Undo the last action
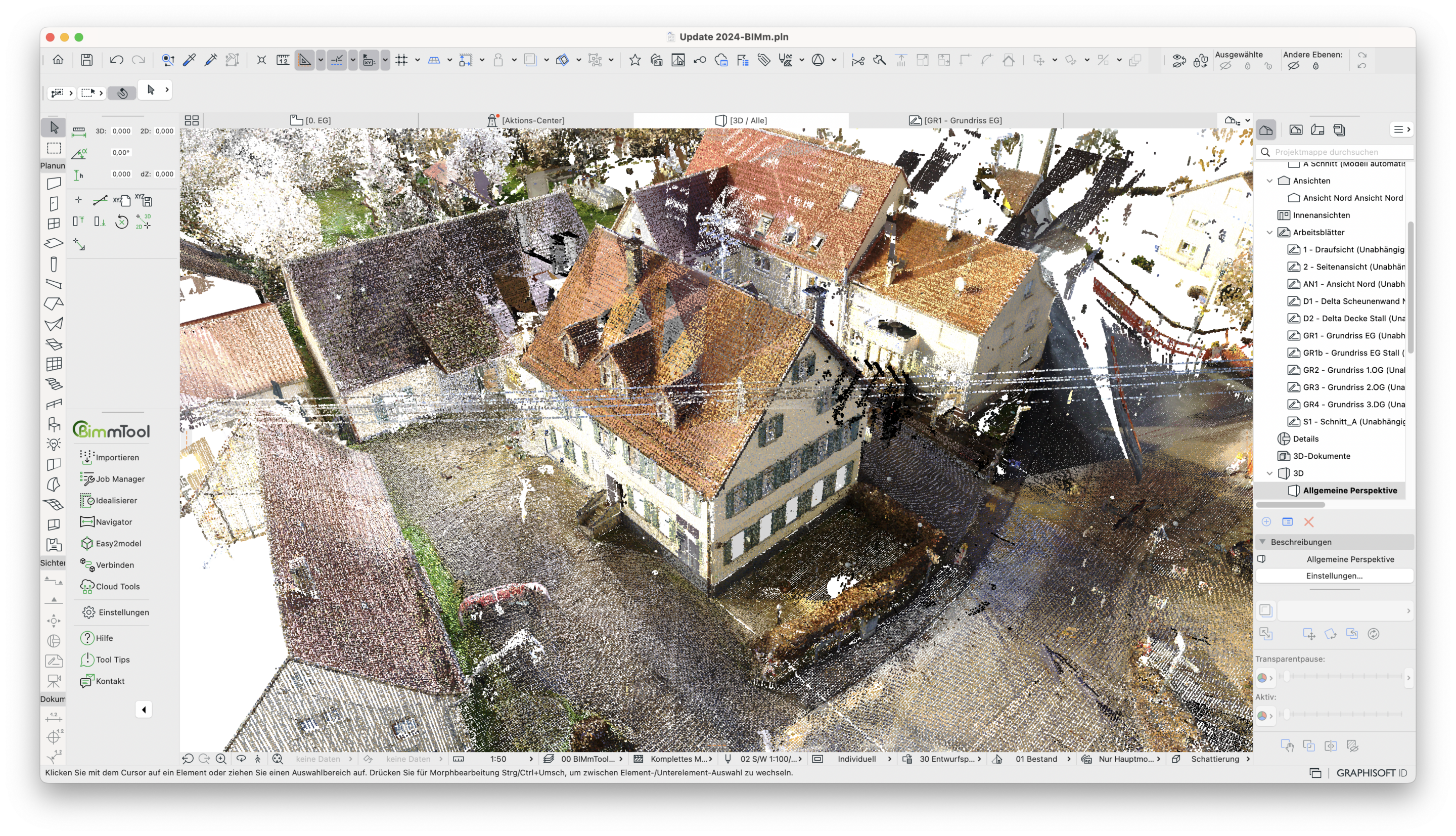The width and height of the screenshot is (1456, 836). (x=116, y=60)
